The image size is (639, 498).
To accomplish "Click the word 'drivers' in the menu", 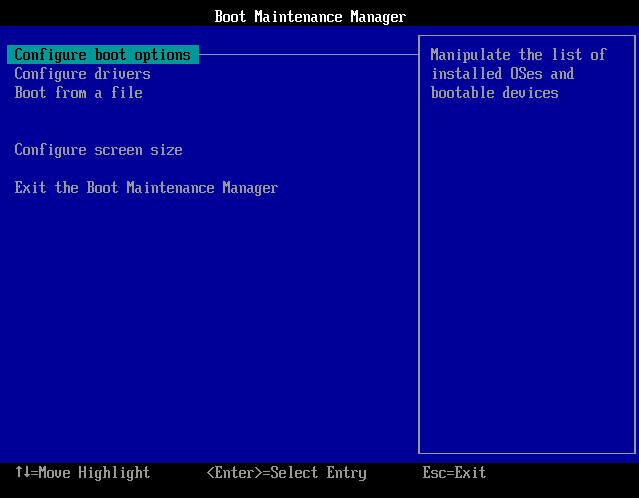I will click(122, 74).
